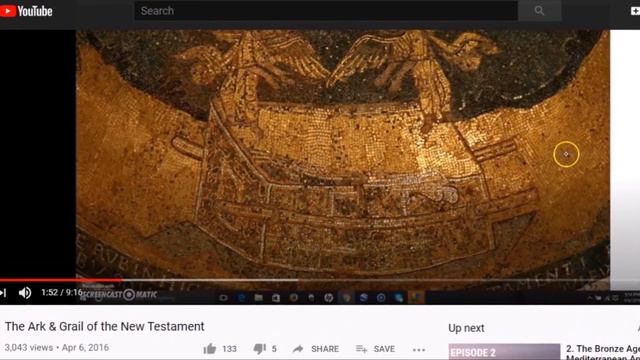Click the 1:52 / 9:16 time display
Viewport: 640px width, 360px height.
[x=61, y=292]
